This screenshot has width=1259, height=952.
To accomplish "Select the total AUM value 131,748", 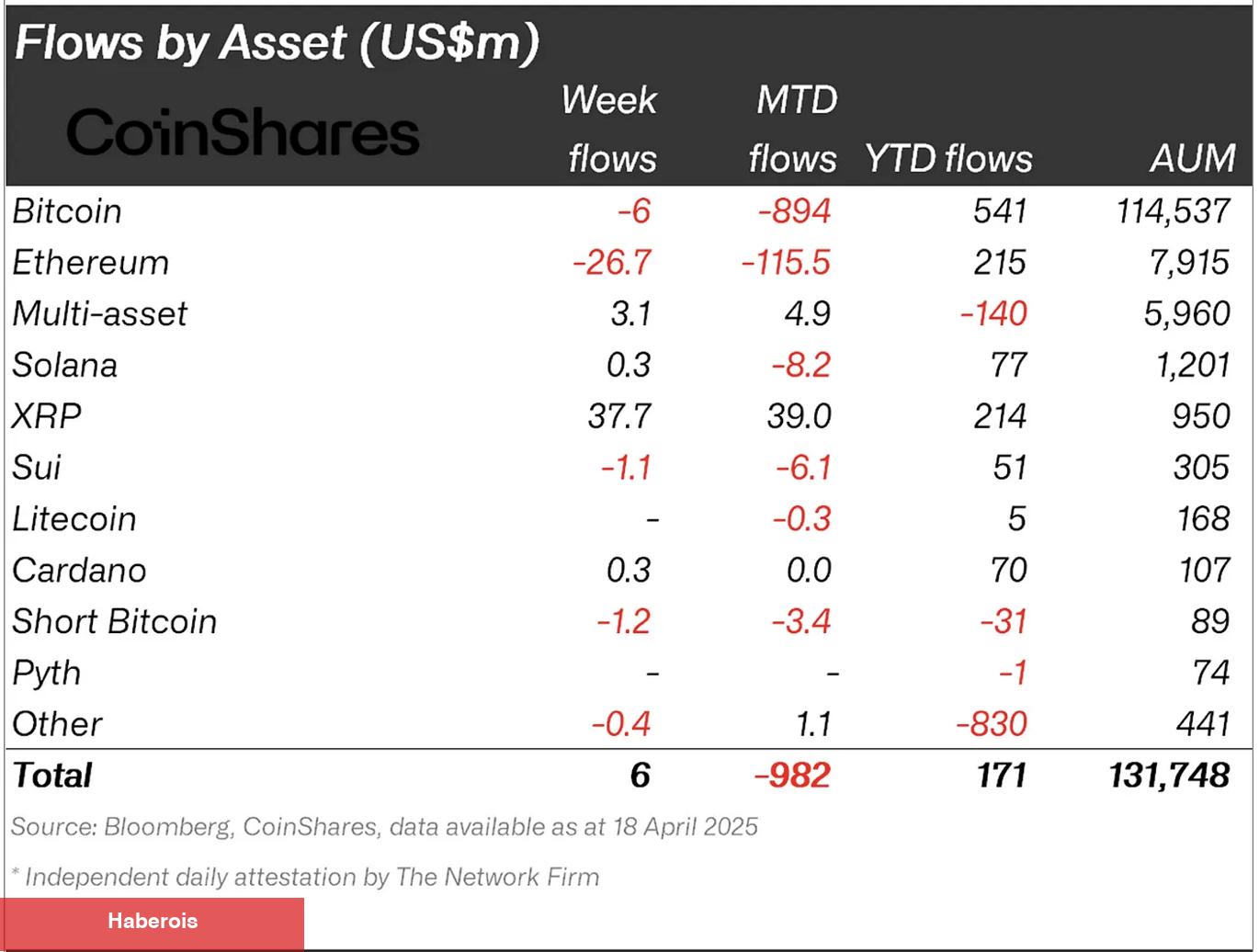I will coord(1169,776).
